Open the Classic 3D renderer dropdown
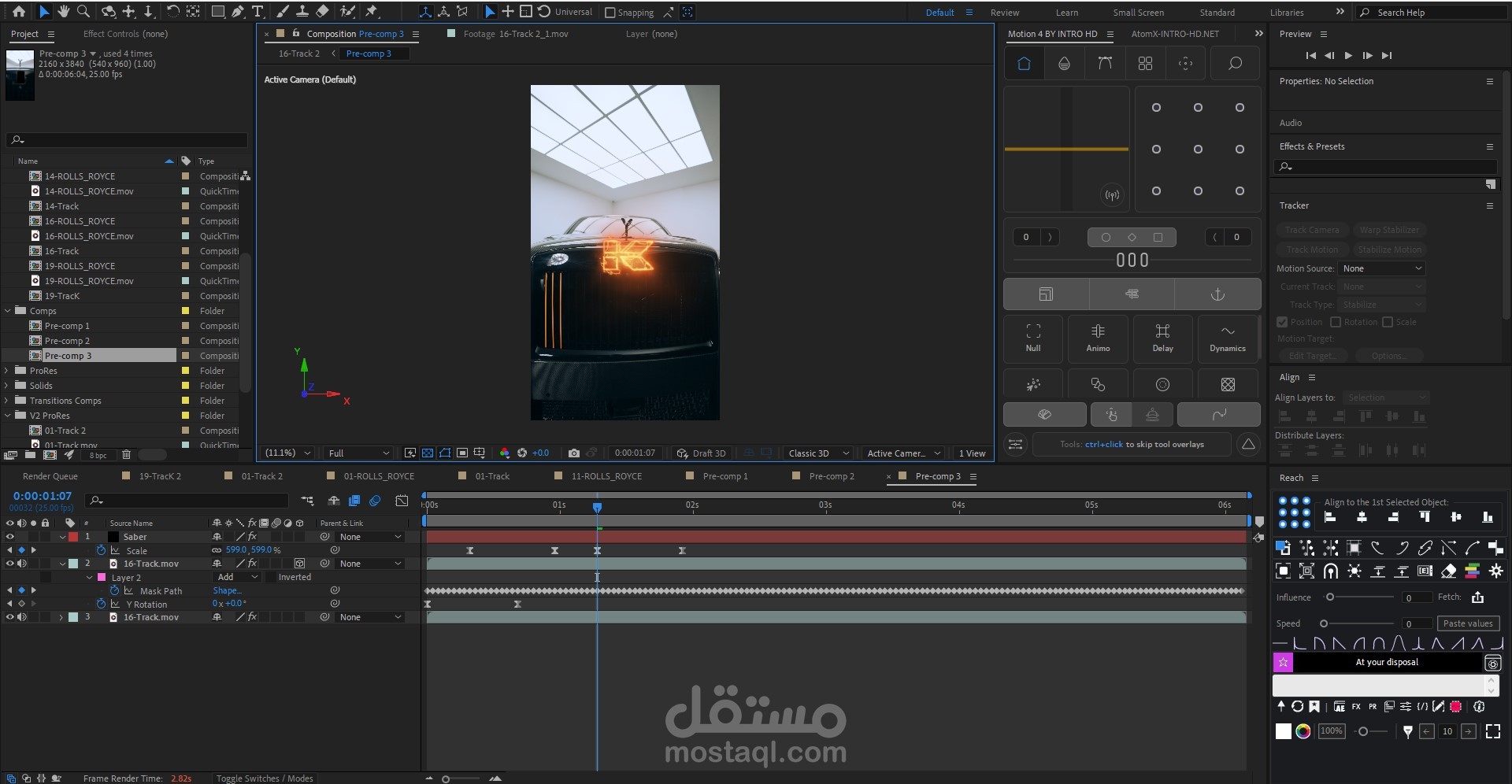This screenshot has width=1512, height=784. point(818,453)
